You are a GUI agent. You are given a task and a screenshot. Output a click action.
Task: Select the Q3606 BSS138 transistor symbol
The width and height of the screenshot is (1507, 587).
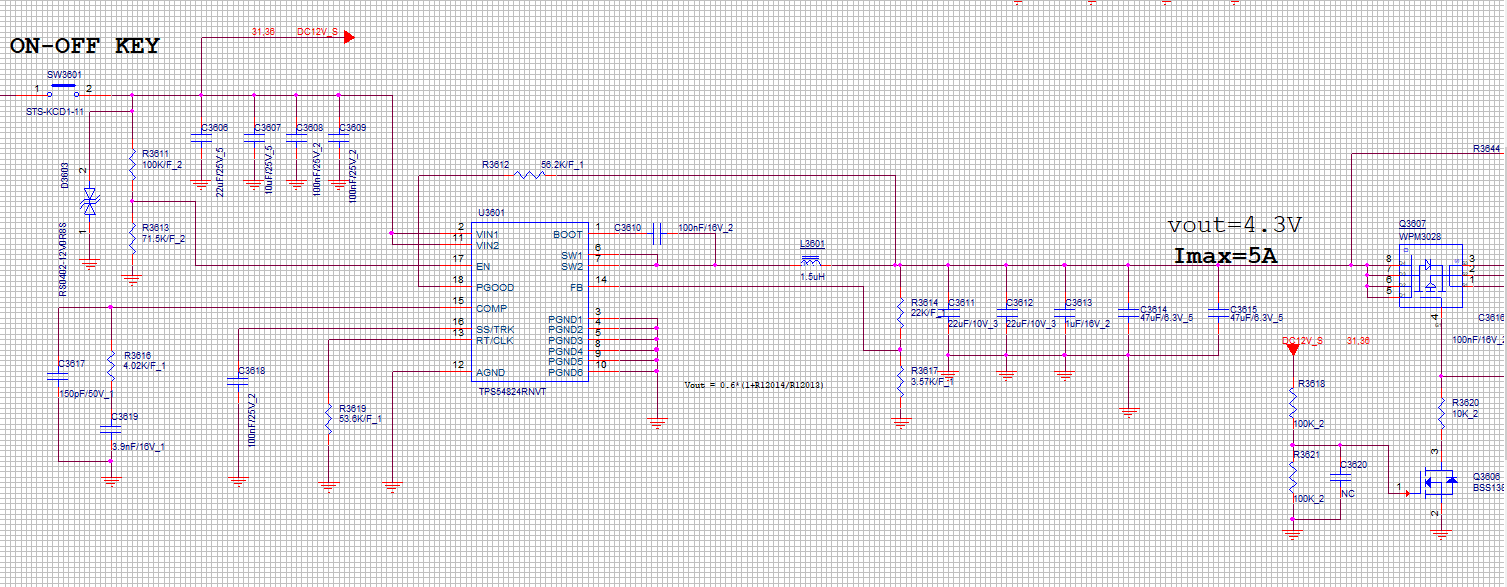[1440, 484]
